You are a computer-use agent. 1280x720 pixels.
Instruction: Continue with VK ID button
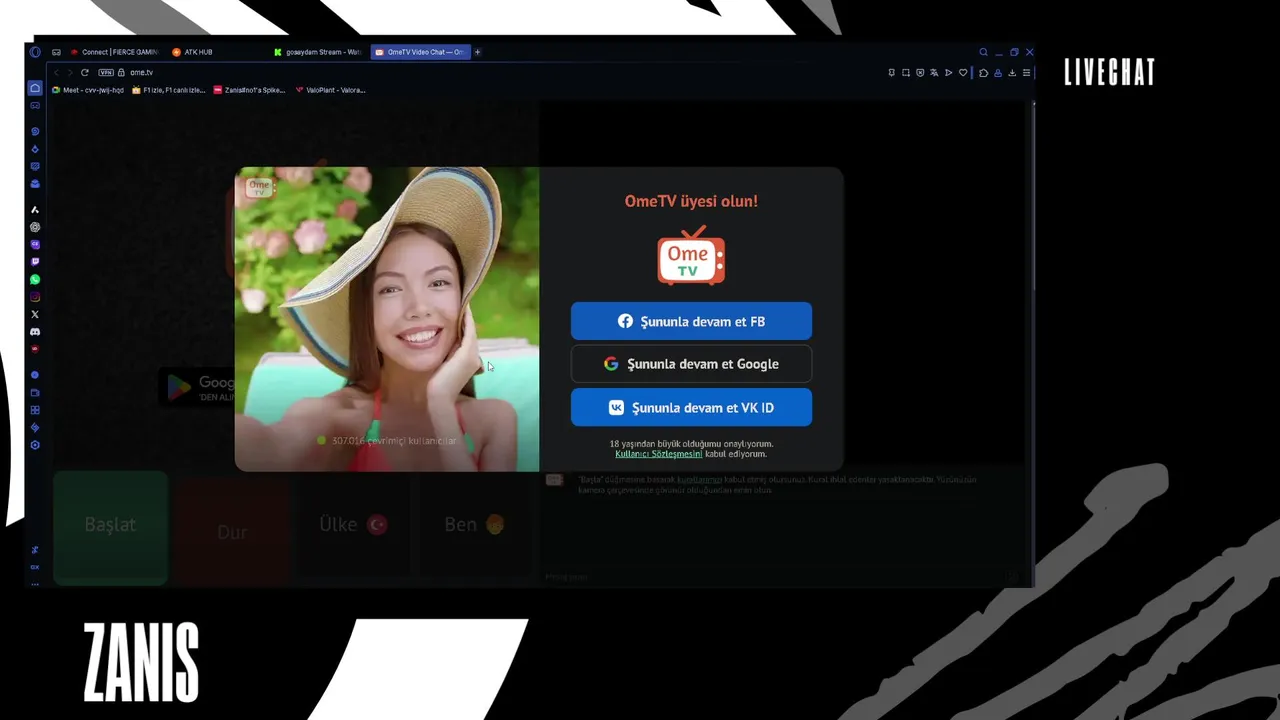click(691, 408)
